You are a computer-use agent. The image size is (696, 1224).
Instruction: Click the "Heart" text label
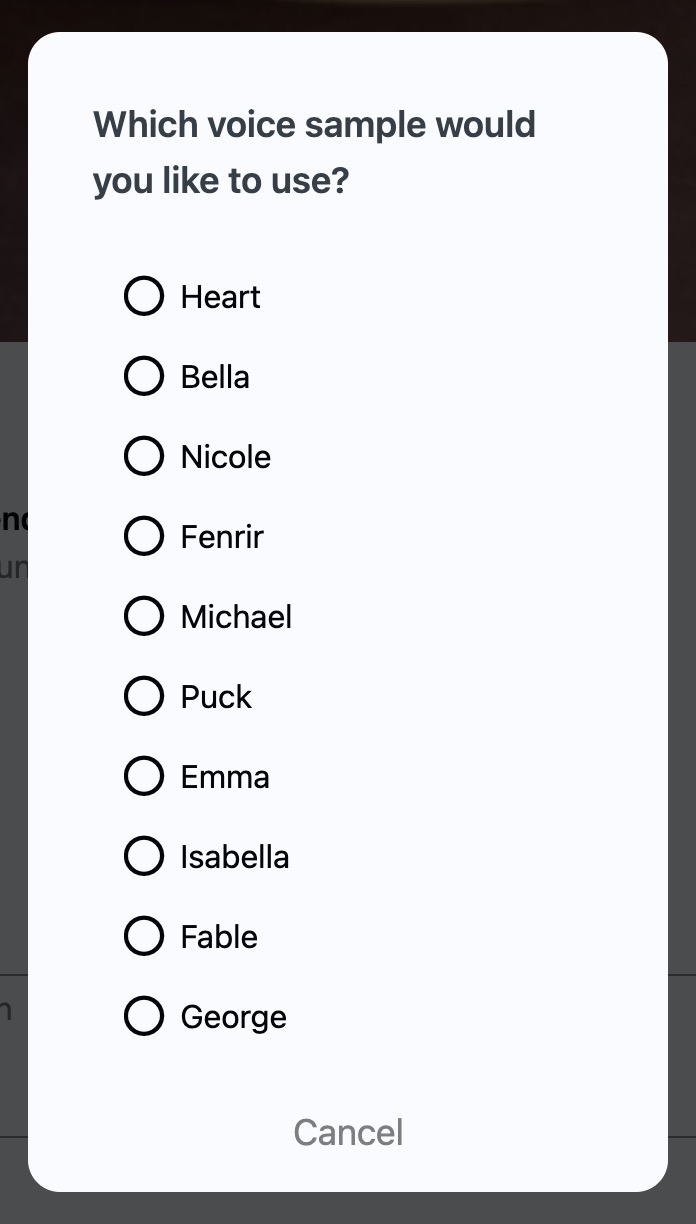[x=220, y=297]
